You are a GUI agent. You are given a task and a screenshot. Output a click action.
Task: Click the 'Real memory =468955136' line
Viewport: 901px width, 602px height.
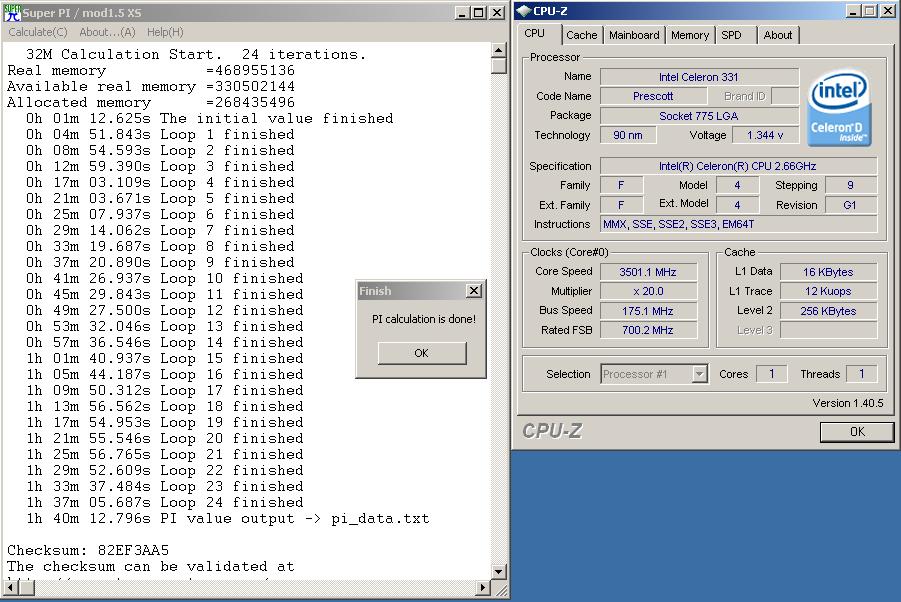tap(151, 70)
